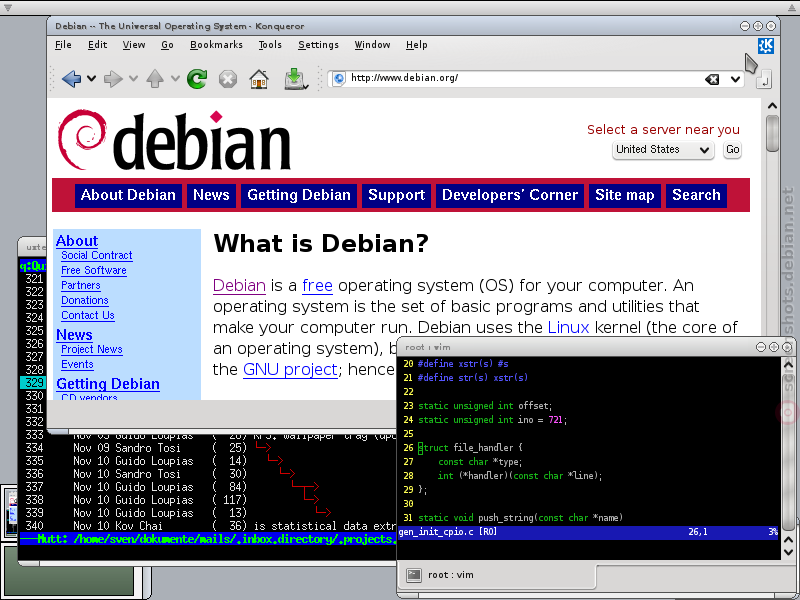Screen dimensions: 800x600
Task: Open the News sidebar heading link
Action: (74, 335)
